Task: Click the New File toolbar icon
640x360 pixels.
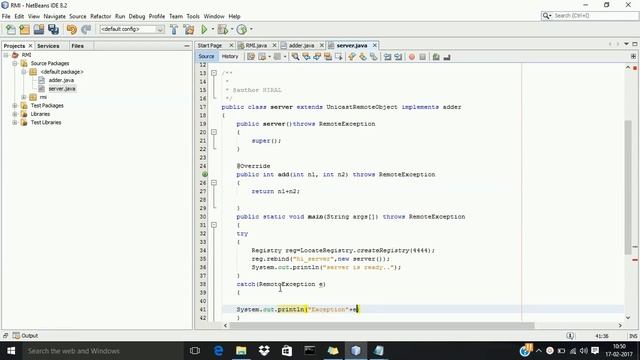Action: [x=11, y=29]
